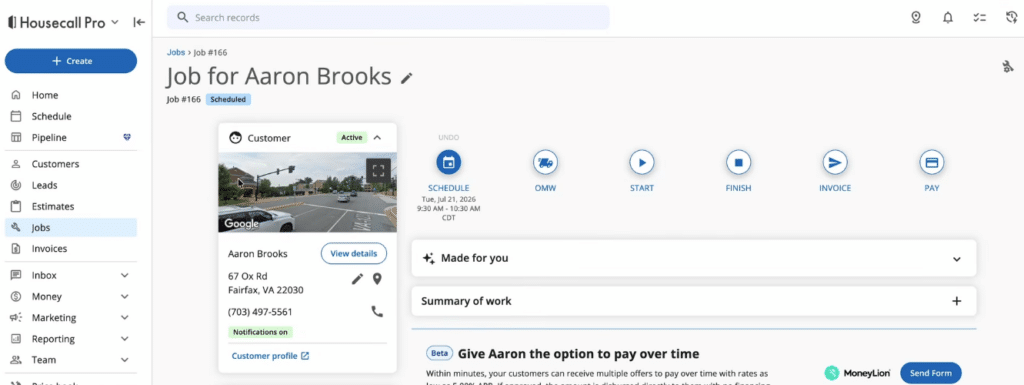Open the map location icon in top bar
This screenshot has width=1024, height=385.
916,18
